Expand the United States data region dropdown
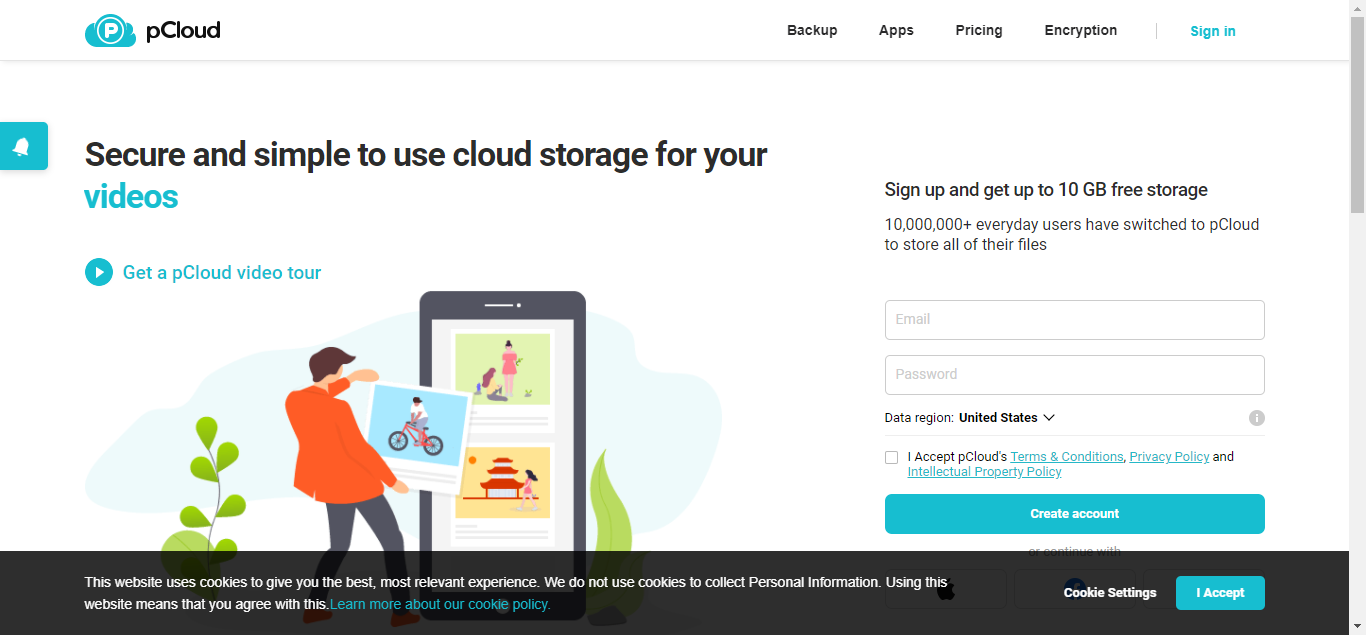This screenshot has width=1366, height=635. pyautogui.click(x=1007, y=418)
